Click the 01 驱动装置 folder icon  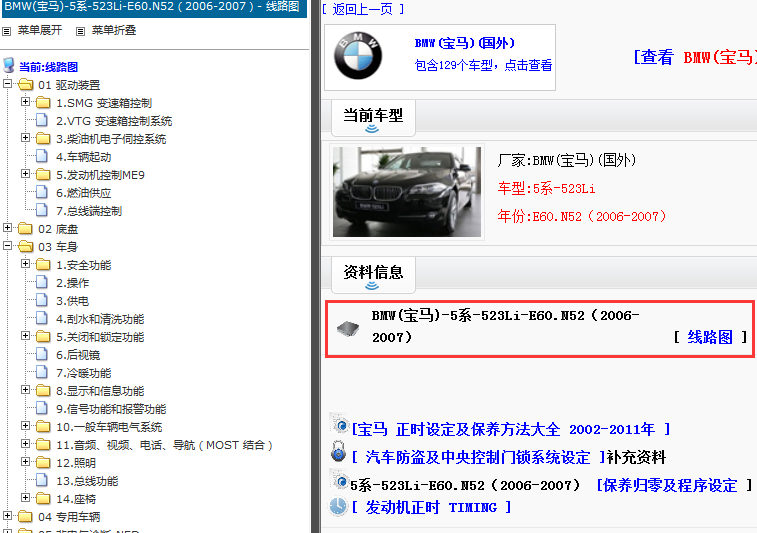[x=26, y=85]
